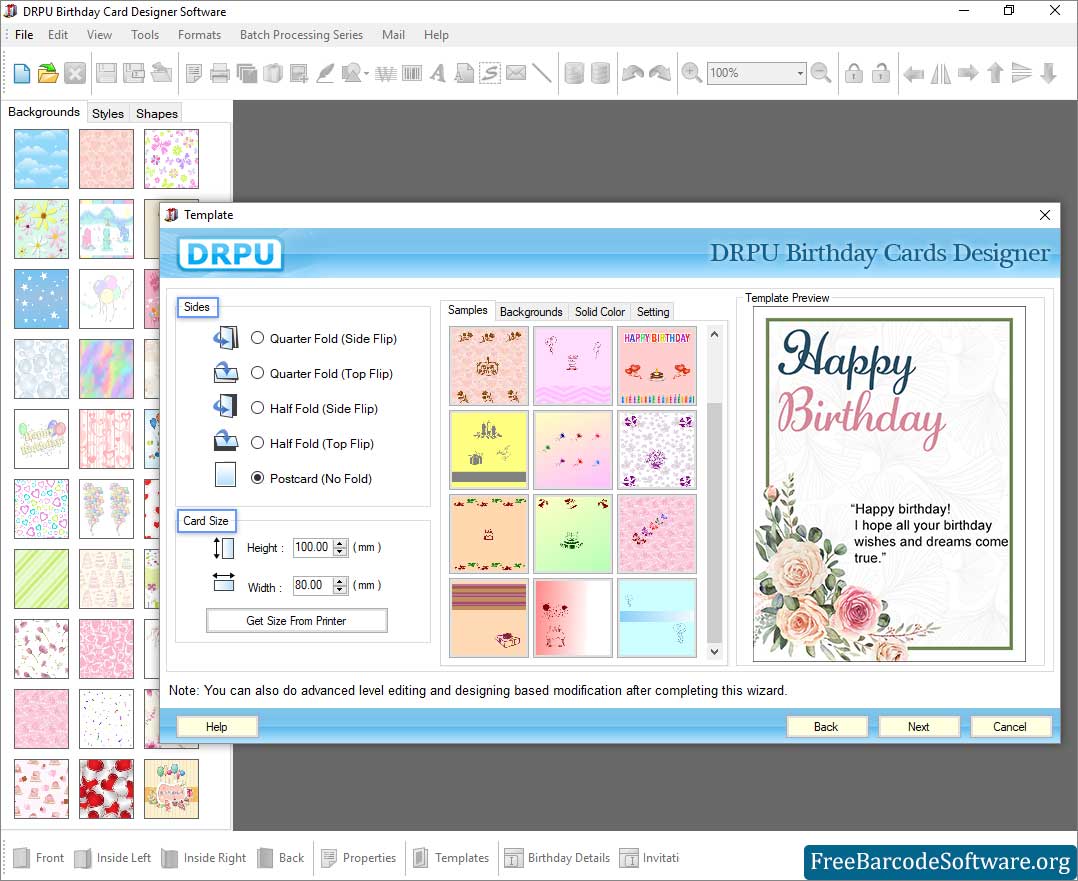Viewport: 1078px width, 881px height.
Task: Close the Template dialog
Action: [1045, 215]
